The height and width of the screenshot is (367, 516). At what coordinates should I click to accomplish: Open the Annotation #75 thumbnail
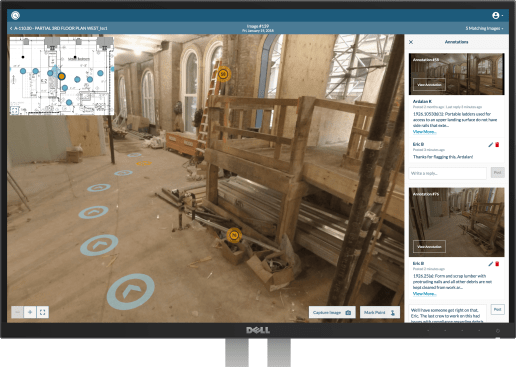point(456,222)
